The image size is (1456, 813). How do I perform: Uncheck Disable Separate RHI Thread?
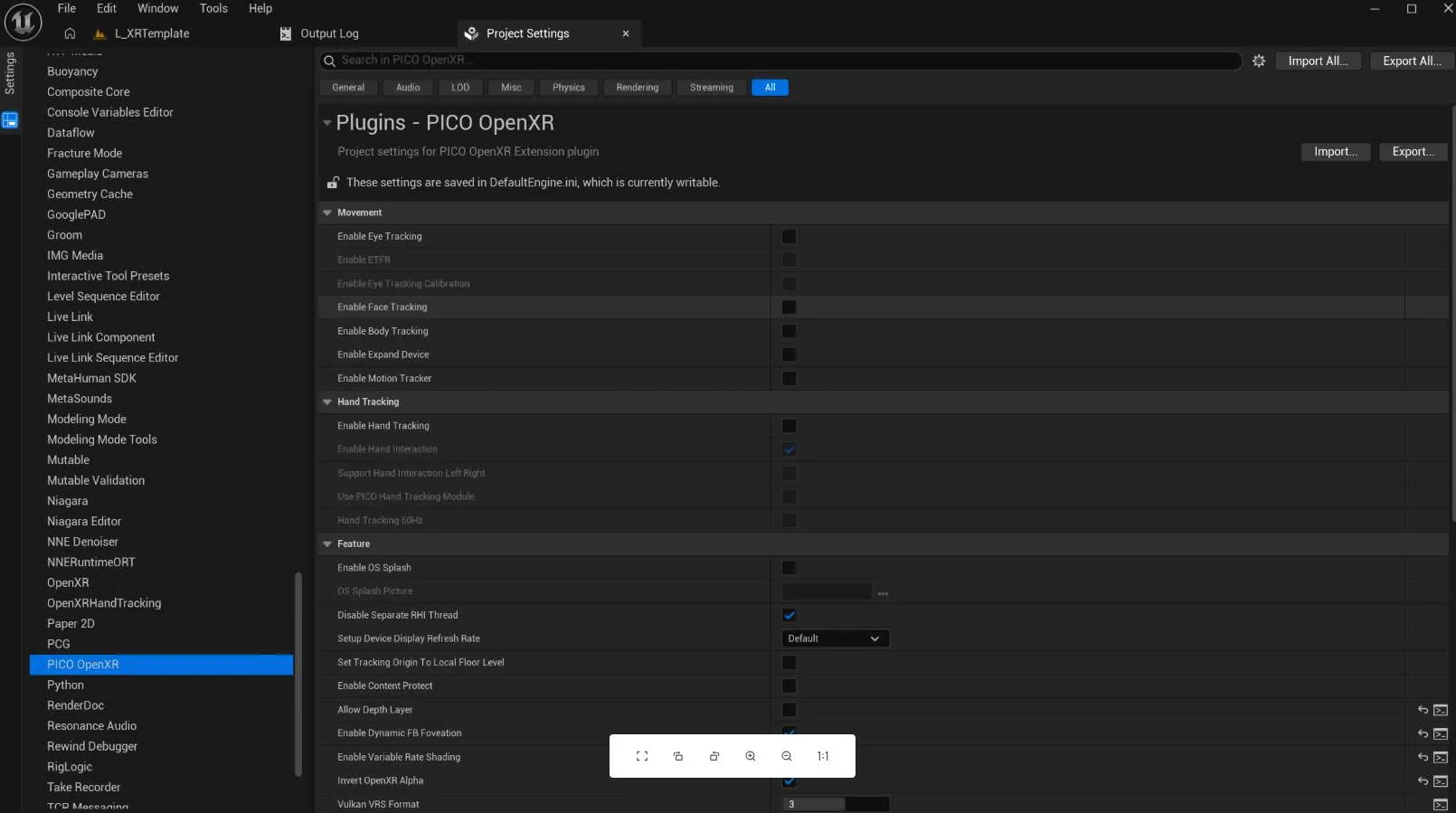[x=789, y=615]
